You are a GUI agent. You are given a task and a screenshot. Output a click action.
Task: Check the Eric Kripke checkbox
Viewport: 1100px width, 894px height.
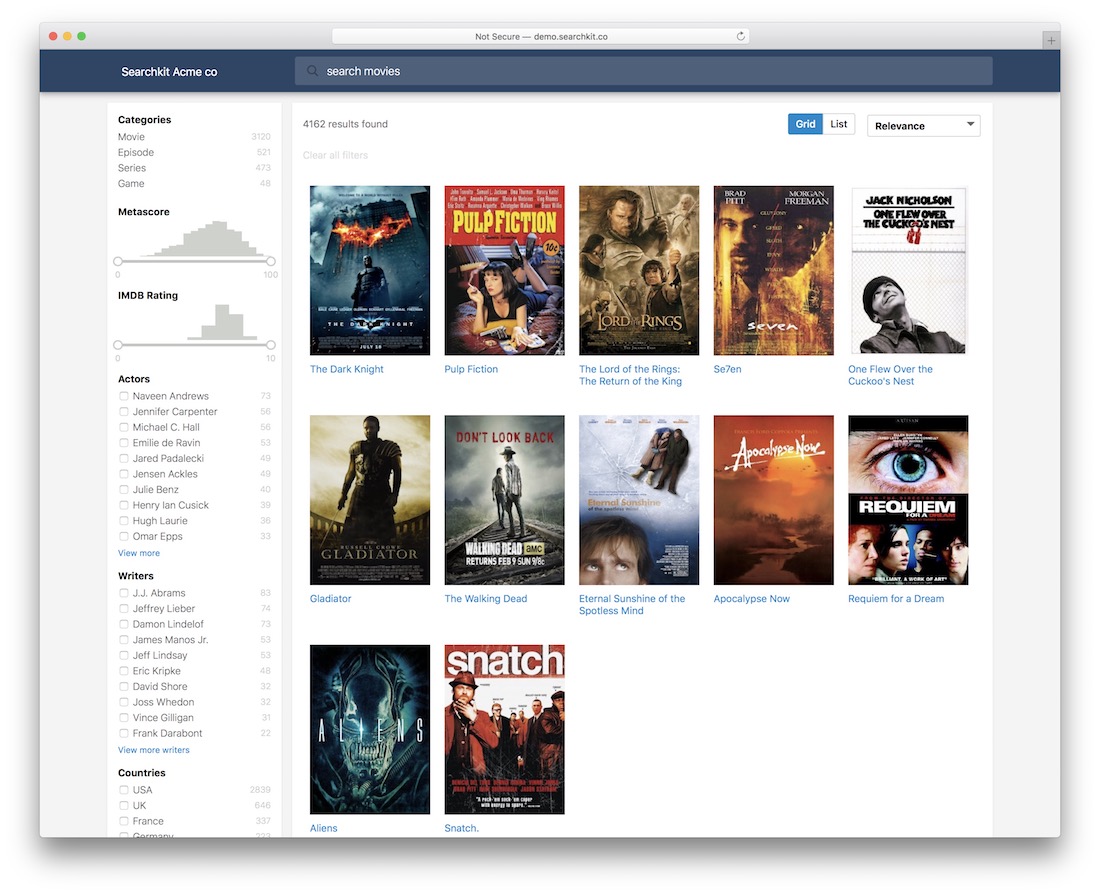(123, 671)
